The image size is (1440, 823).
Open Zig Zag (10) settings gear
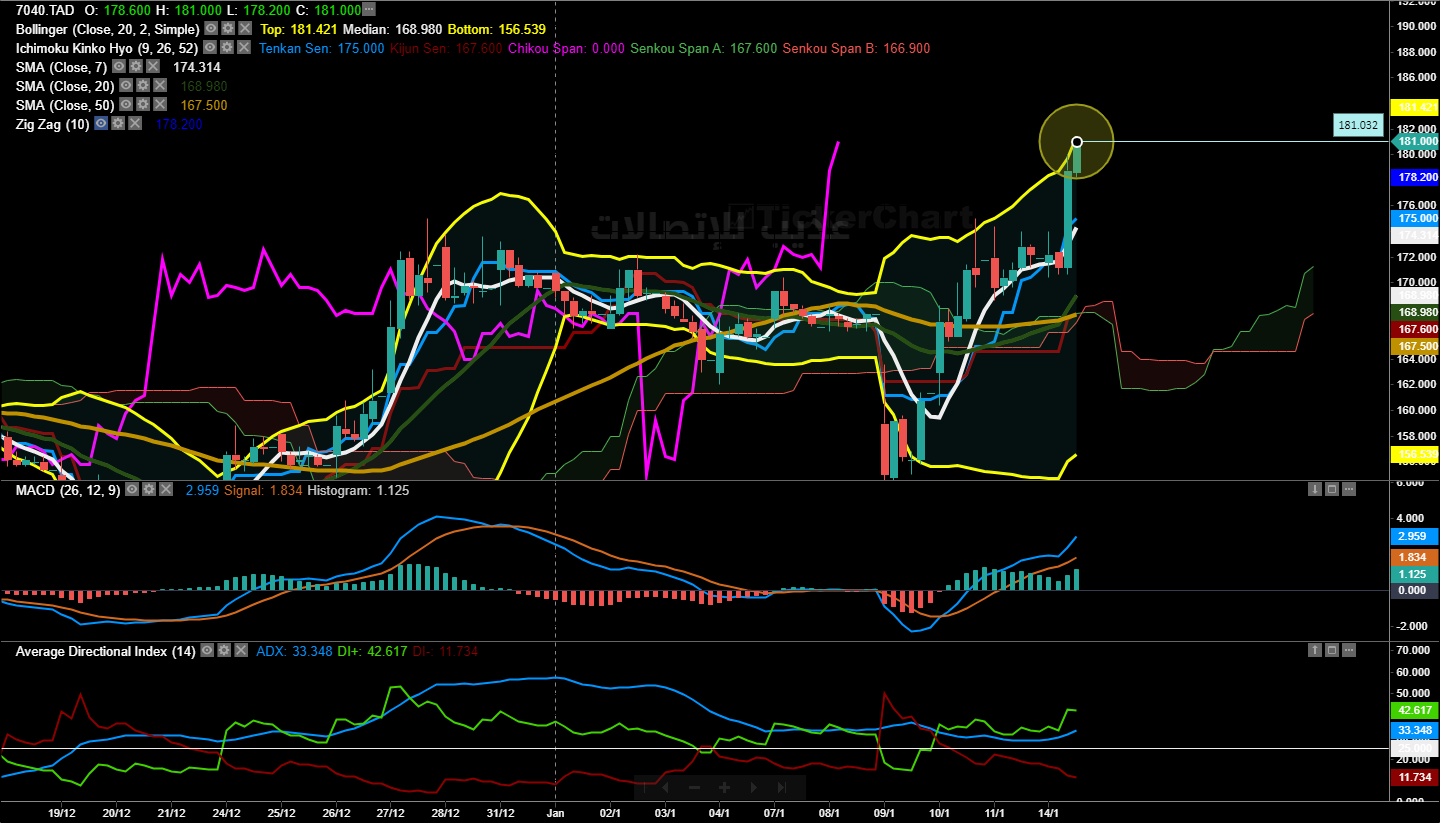coord(118,123)
